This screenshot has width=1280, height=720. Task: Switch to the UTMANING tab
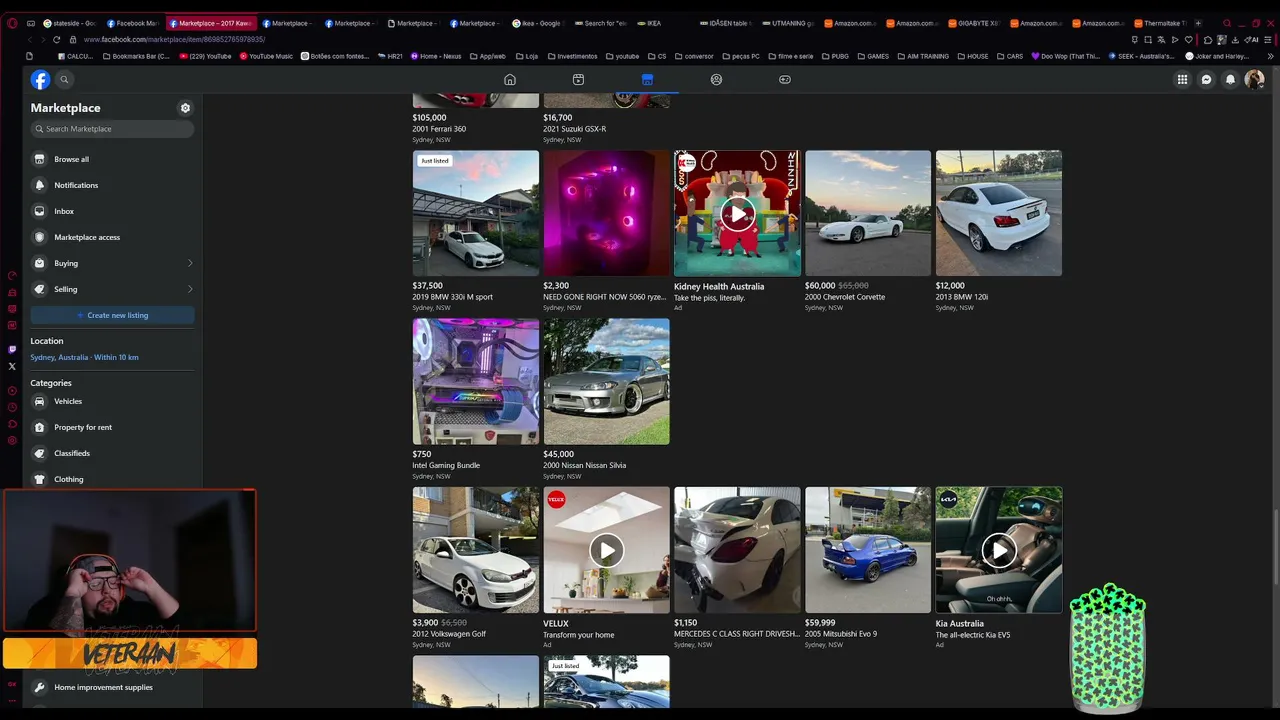pos(788,23)
